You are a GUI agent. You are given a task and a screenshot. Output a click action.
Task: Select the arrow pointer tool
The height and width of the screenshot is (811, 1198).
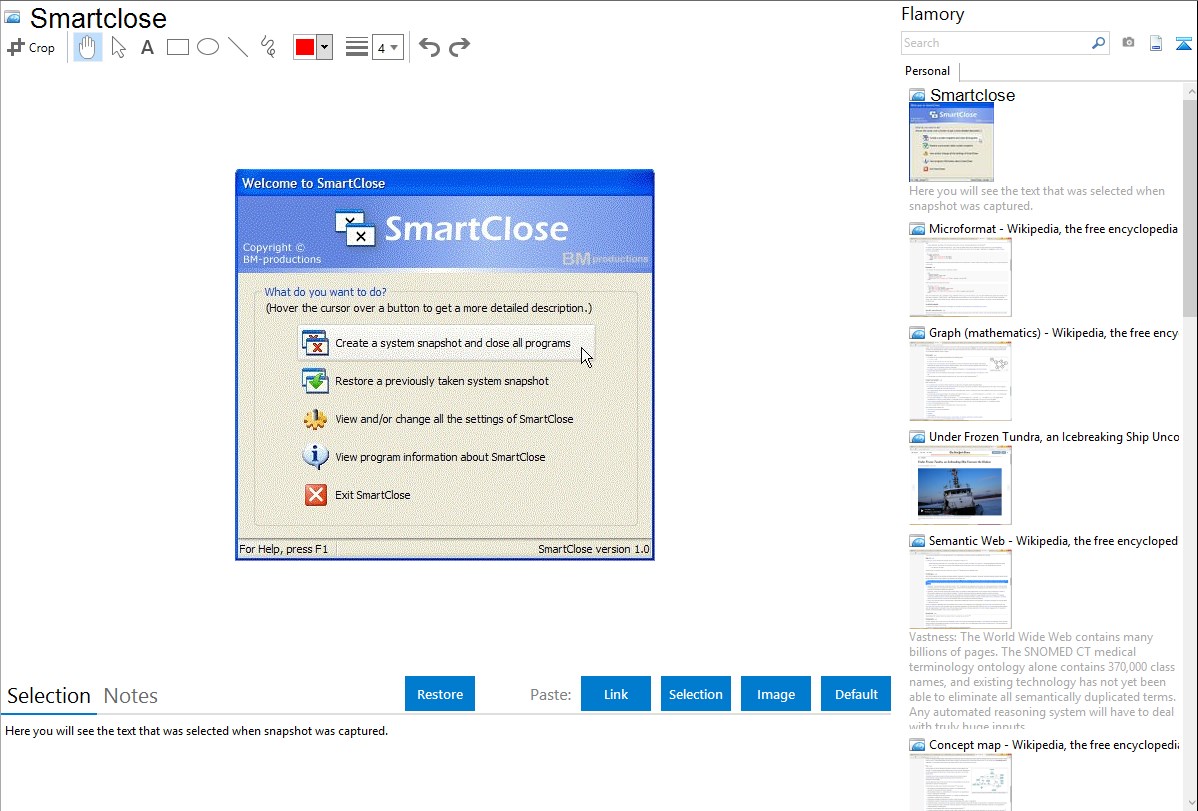tap(118, 47)
